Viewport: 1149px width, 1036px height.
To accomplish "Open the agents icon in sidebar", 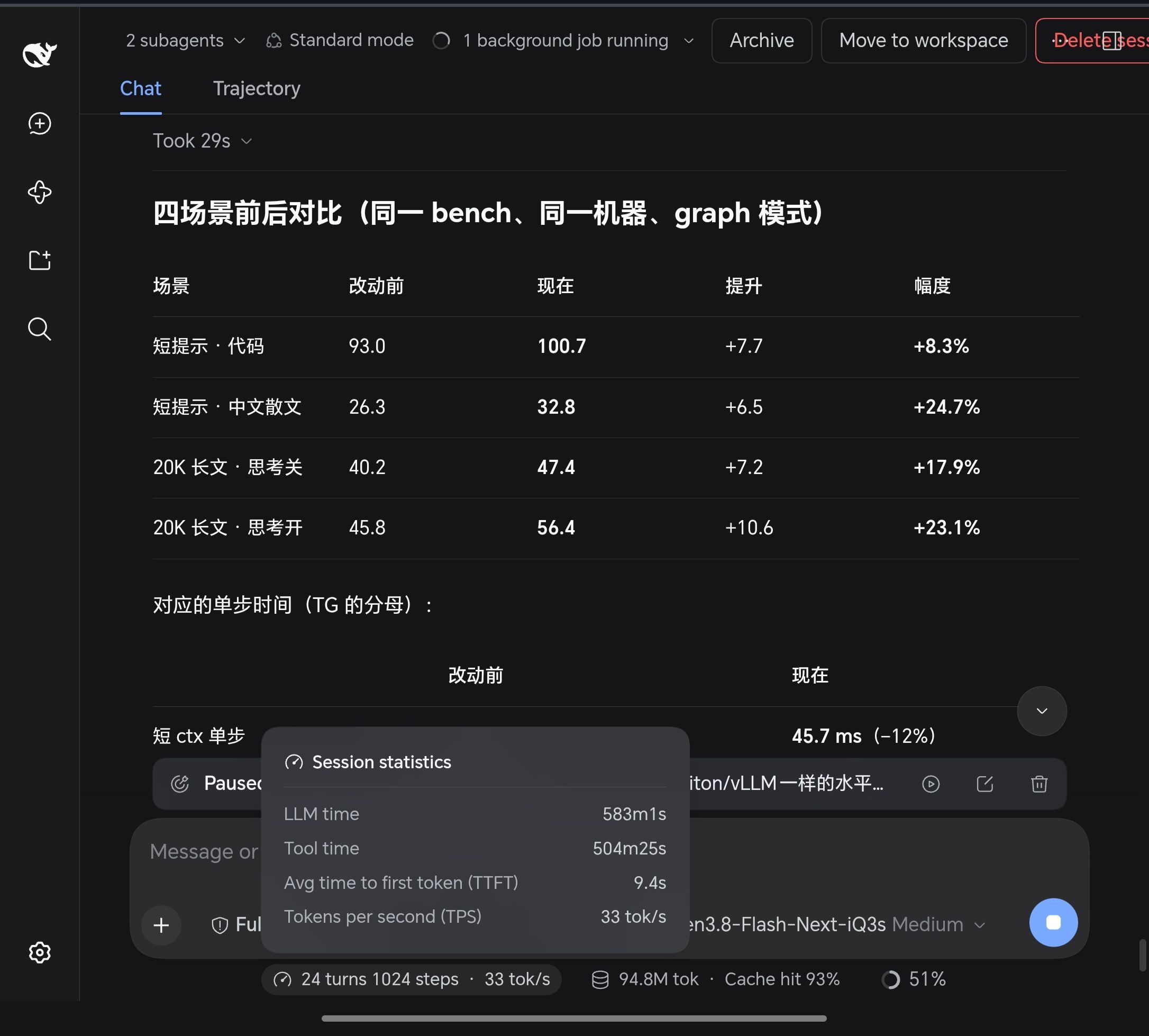I will [x=39, y=192].
